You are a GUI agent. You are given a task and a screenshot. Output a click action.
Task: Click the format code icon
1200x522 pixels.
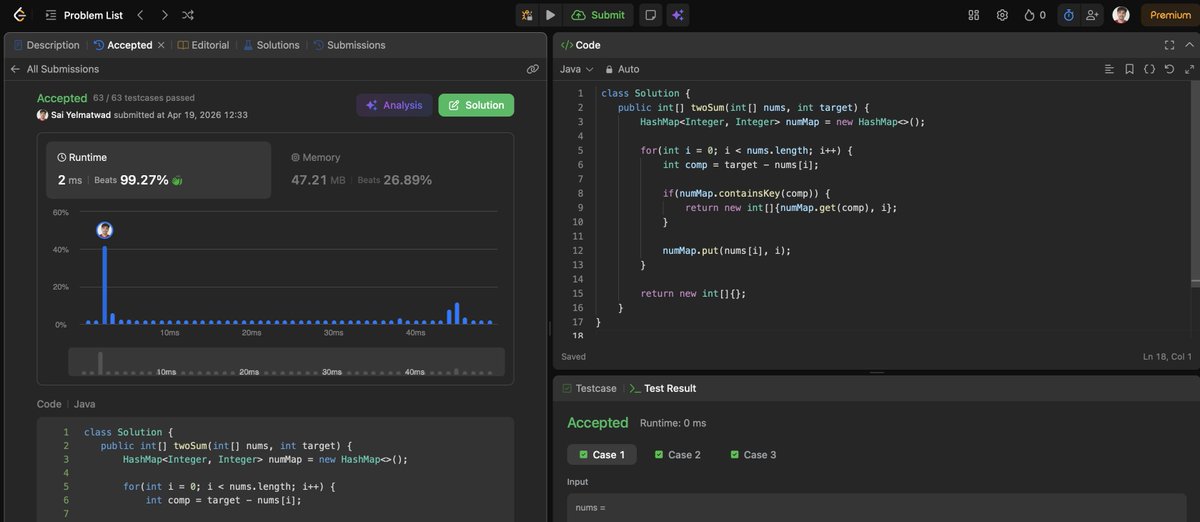point(1109,69)
